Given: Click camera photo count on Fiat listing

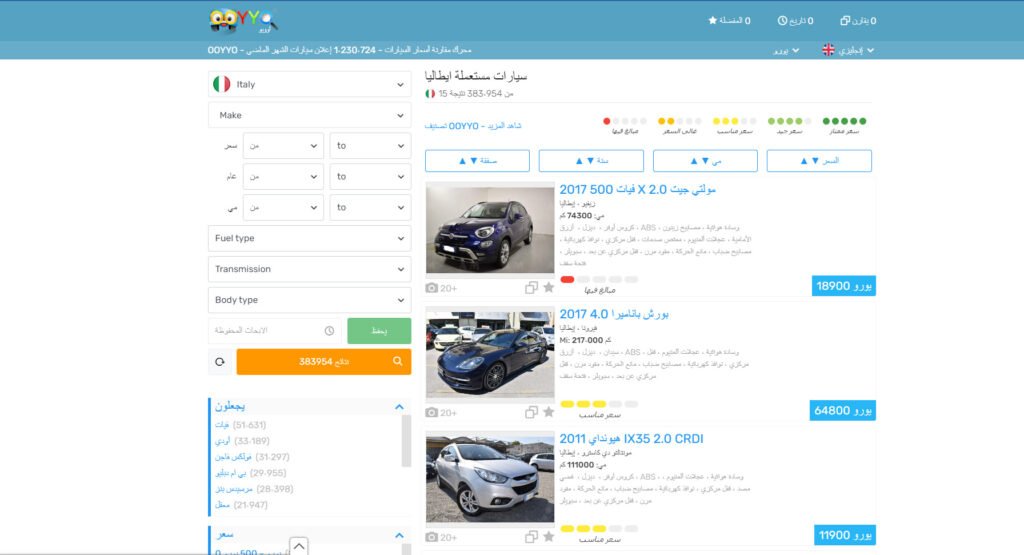Looking at the screenshot, I should 441,288.
